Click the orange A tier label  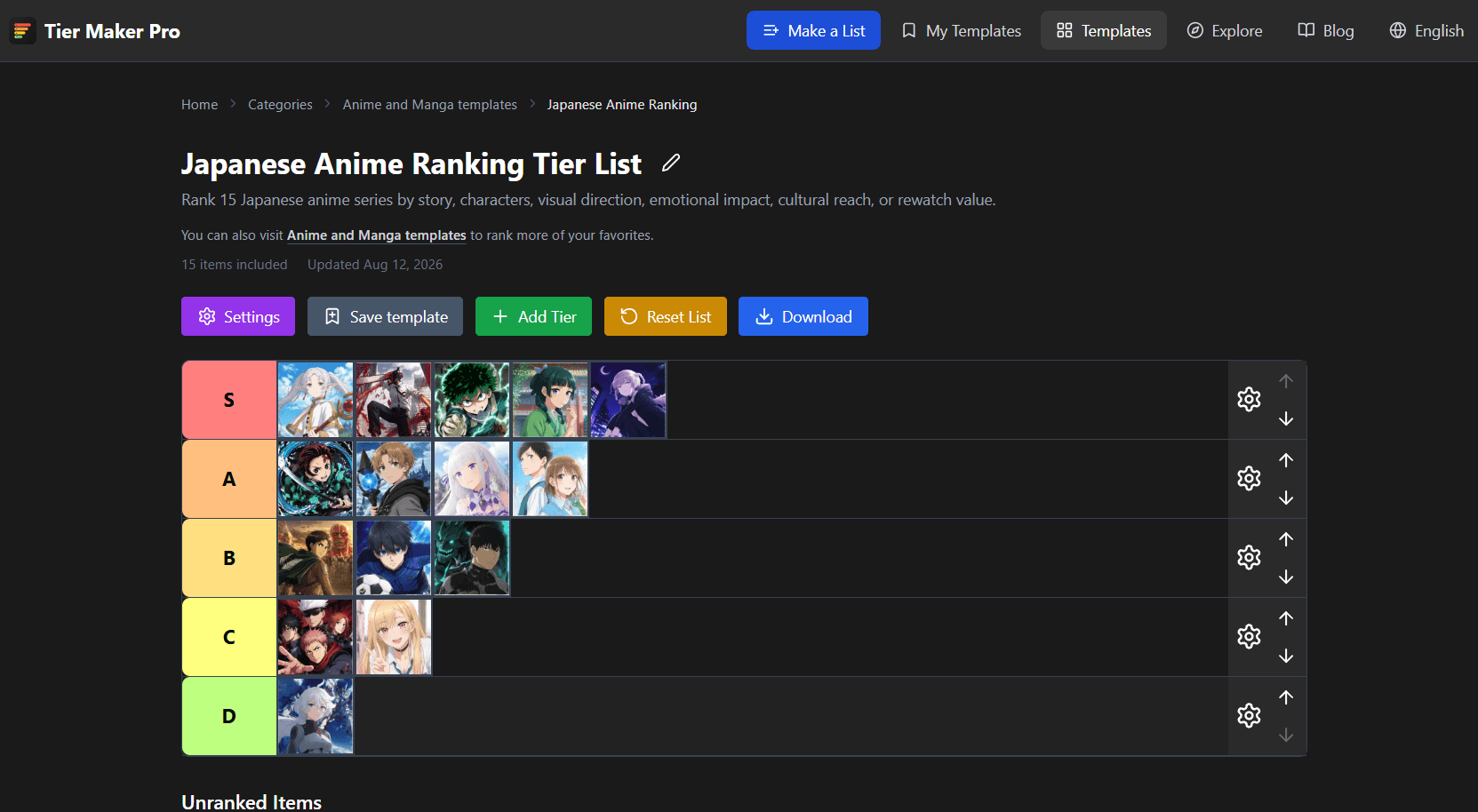(x=229, y=479)
